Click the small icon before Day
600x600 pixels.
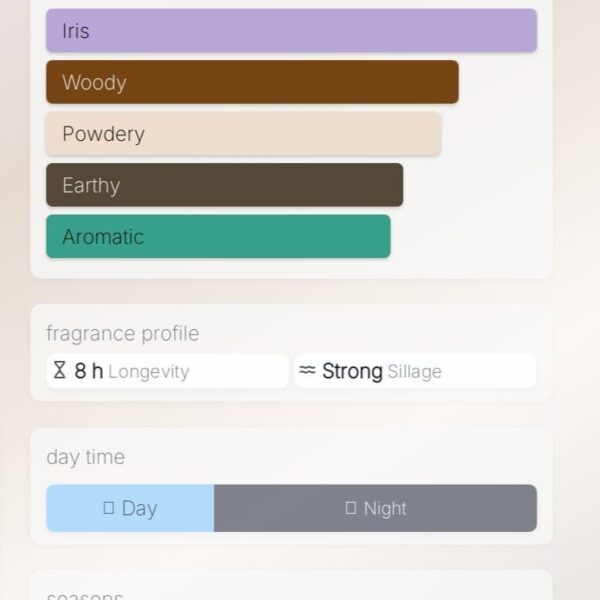108,508
